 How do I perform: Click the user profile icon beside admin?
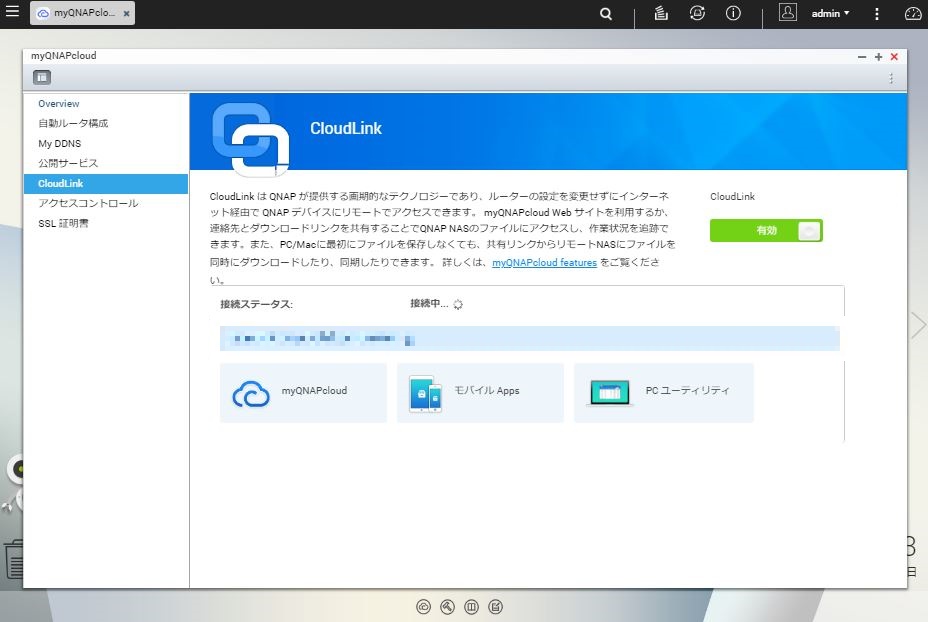pos(788,12)
